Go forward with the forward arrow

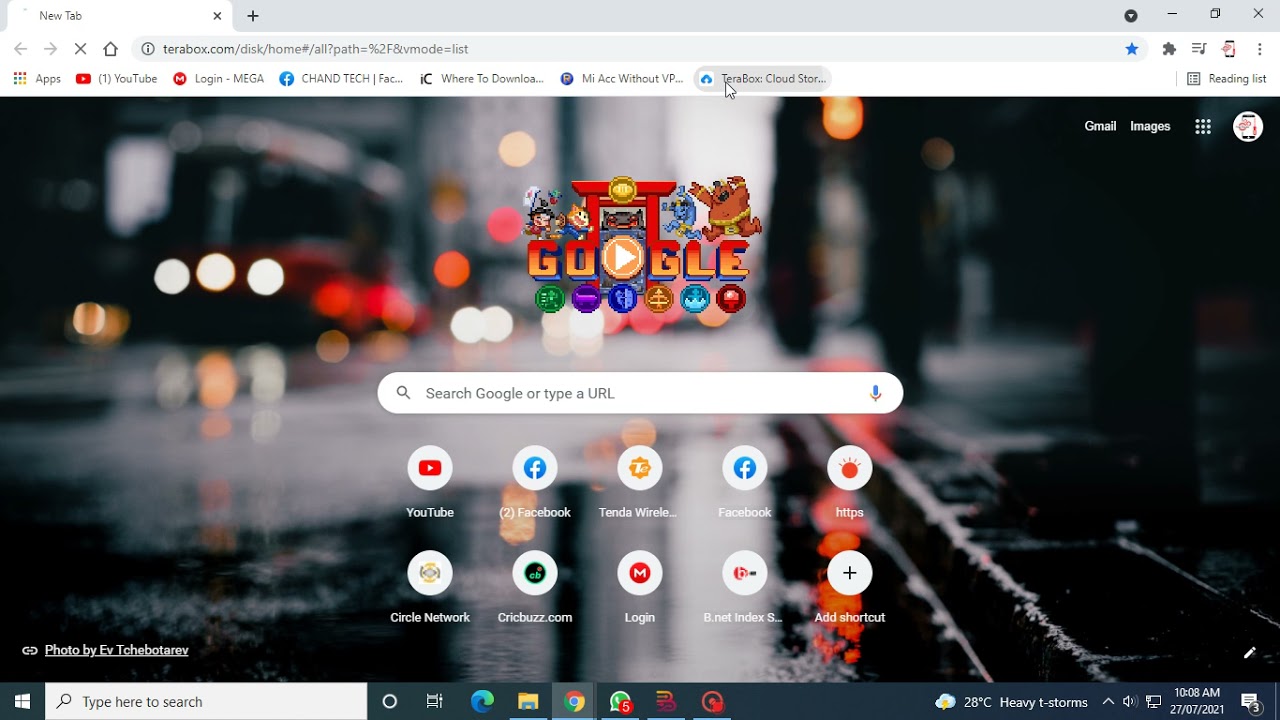tap(50, 49)
